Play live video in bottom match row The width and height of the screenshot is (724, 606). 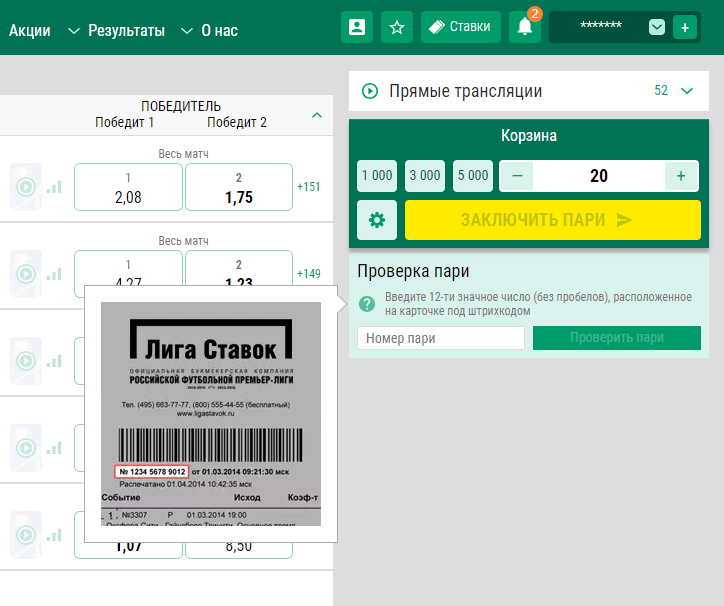pyautogui.click(x=26, y=535)
